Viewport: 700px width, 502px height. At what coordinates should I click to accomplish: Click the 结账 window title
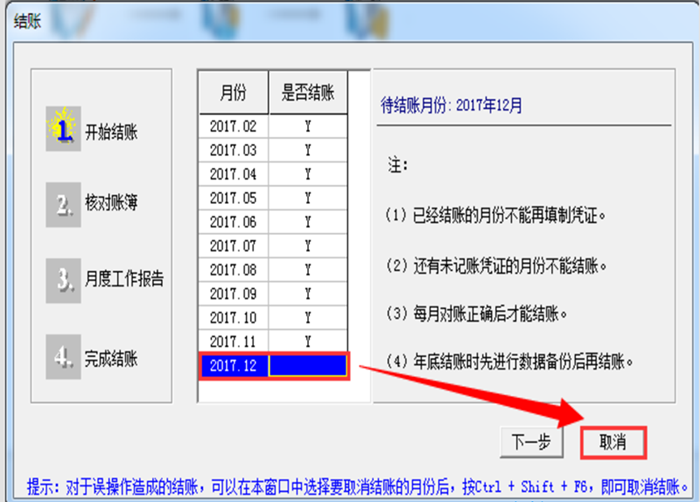[27, 21]
